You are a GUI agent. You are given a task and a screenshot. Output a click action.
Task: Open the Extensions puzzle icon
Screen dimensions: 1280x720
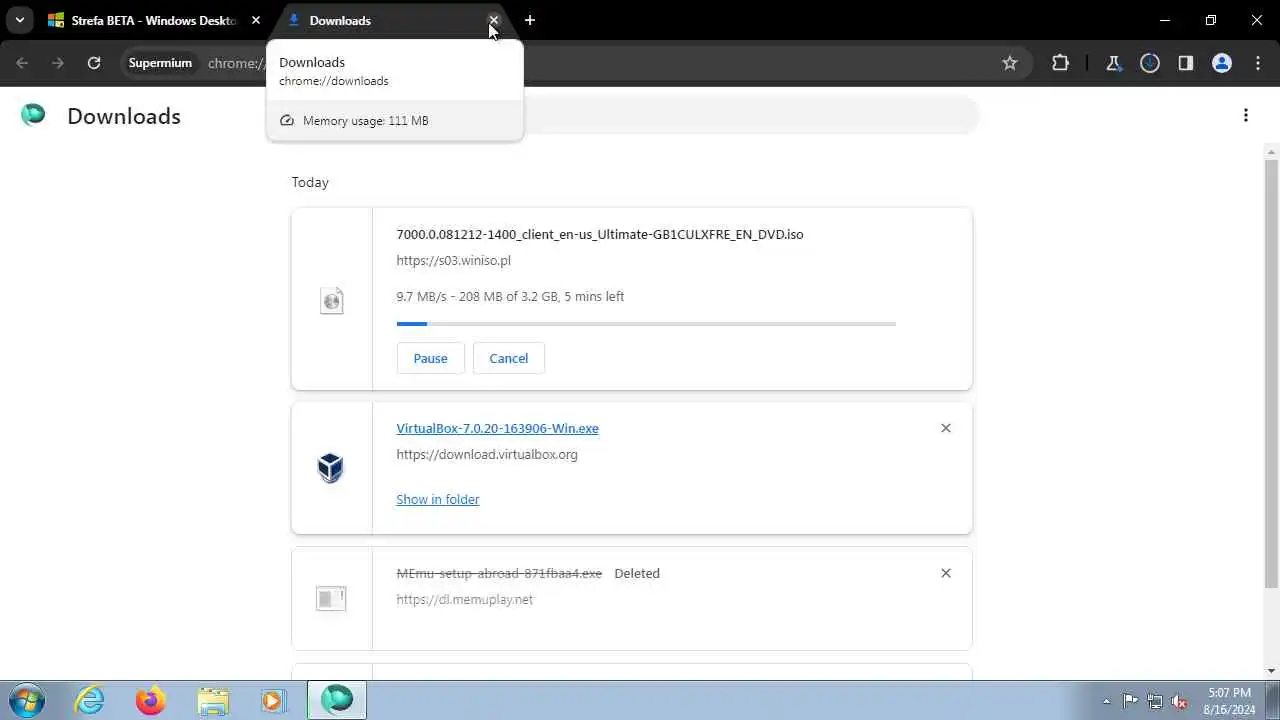click(x=1061, y=63)
